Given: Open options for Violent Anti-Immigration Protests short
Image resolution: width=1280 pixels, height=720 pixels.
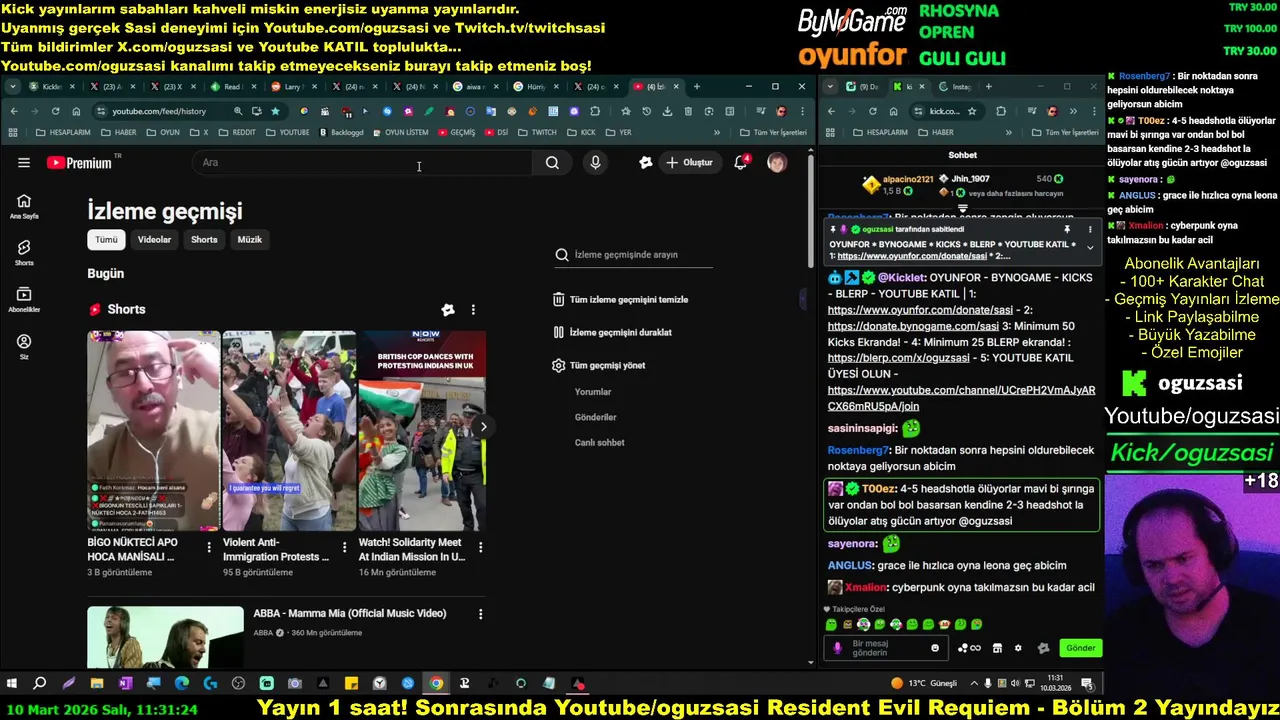Looking at the screenshot, I should (x=345, y=547).
